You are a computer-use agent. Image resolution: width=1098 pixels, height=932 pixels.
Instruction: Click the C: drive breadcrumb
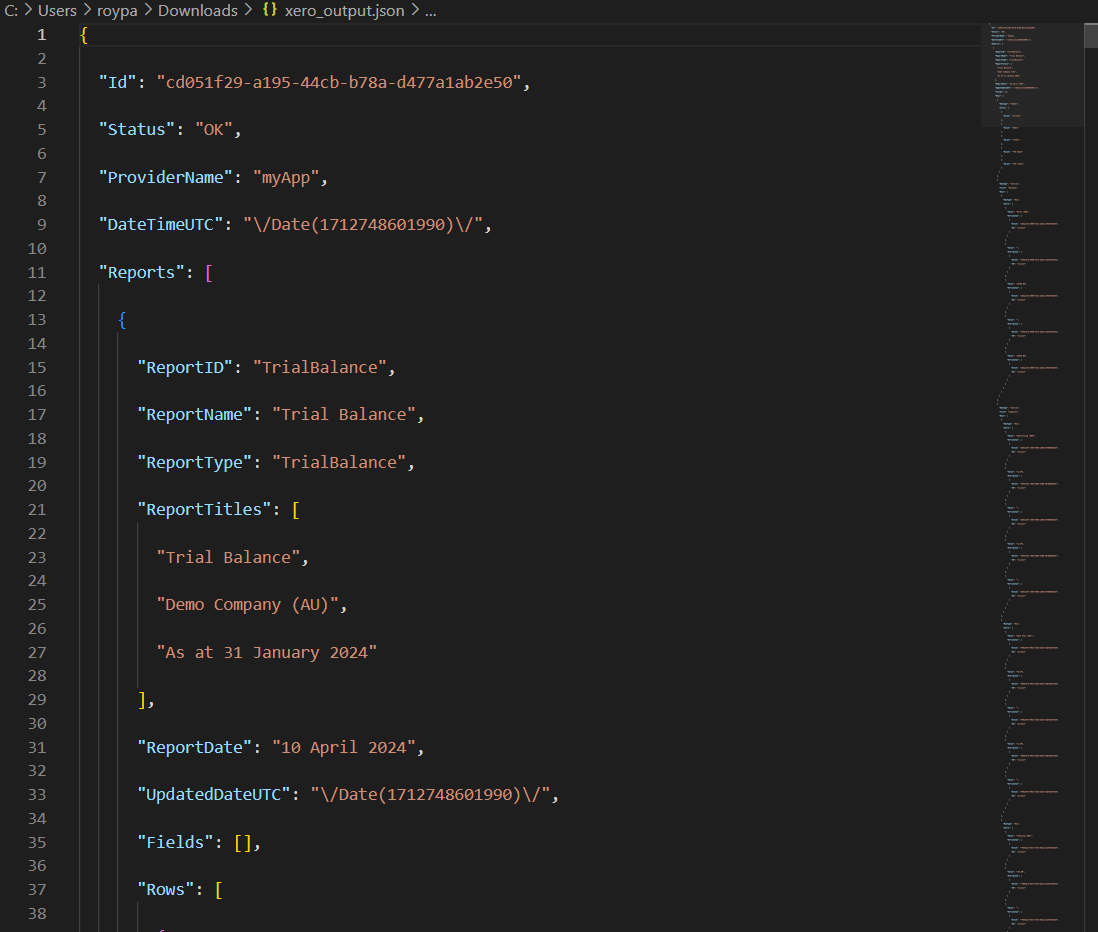(12, 11)
